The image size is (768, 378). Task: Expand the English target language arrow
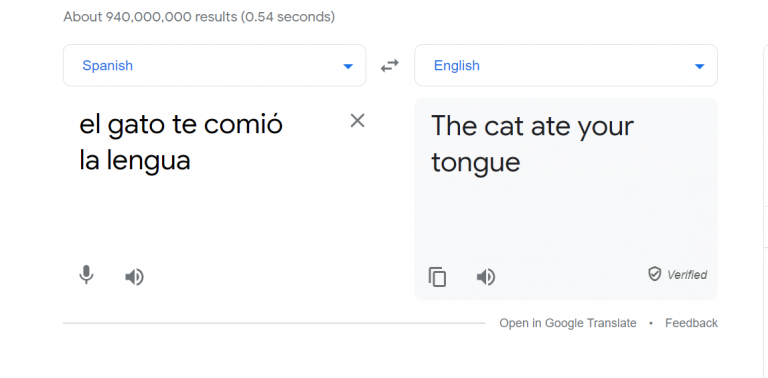point(699,66)
